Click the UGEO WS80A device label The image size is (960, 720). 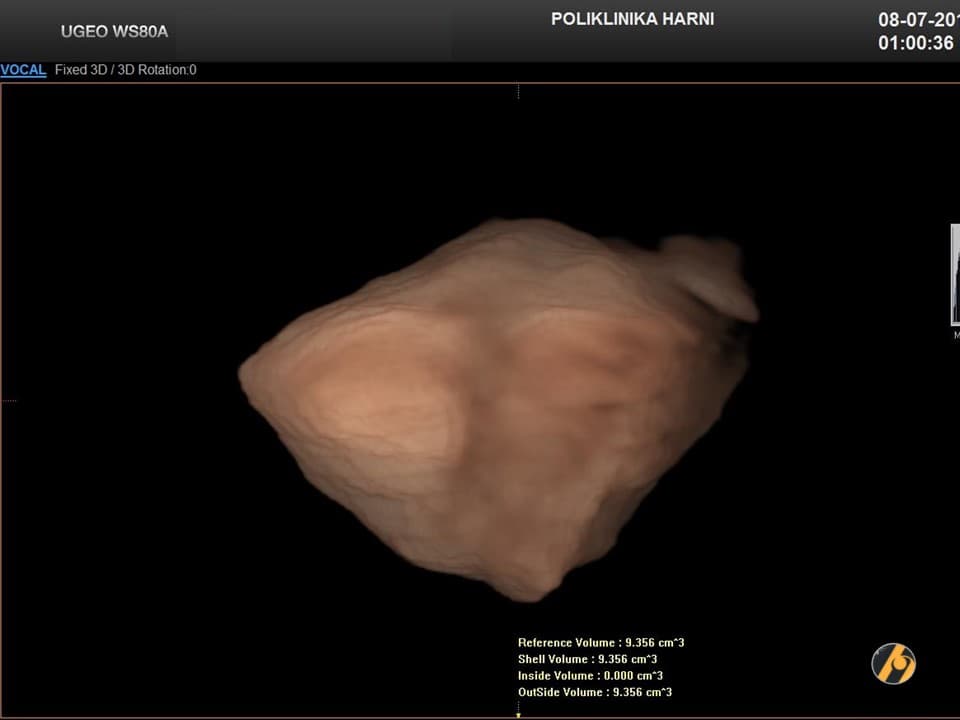click(x=114, y=31)
